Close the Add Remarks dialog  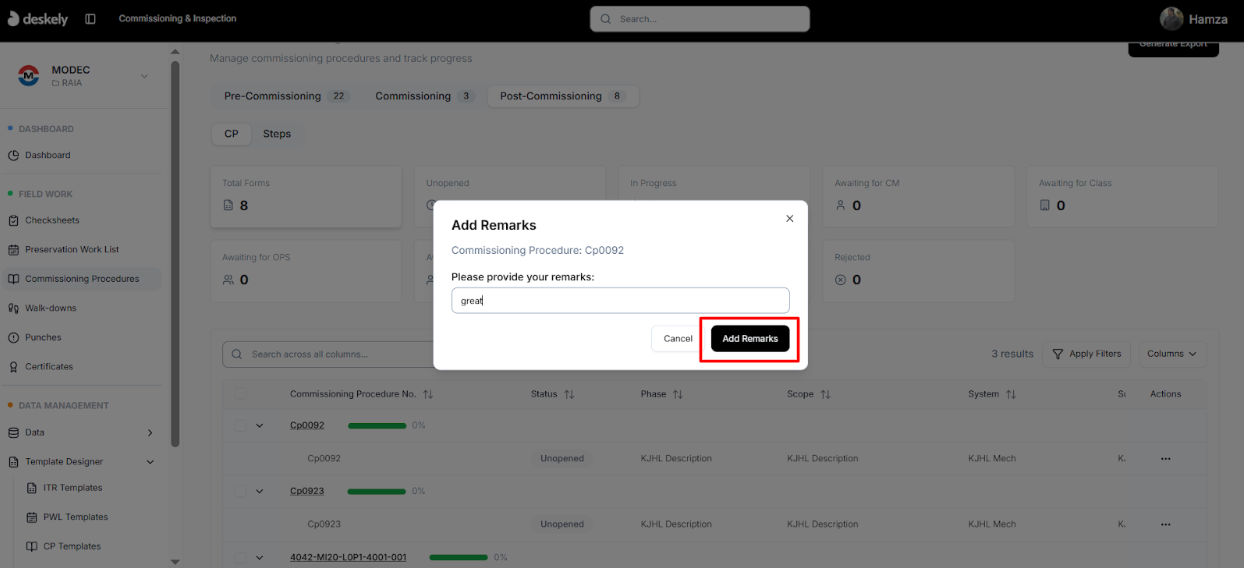tap(789, 218)
